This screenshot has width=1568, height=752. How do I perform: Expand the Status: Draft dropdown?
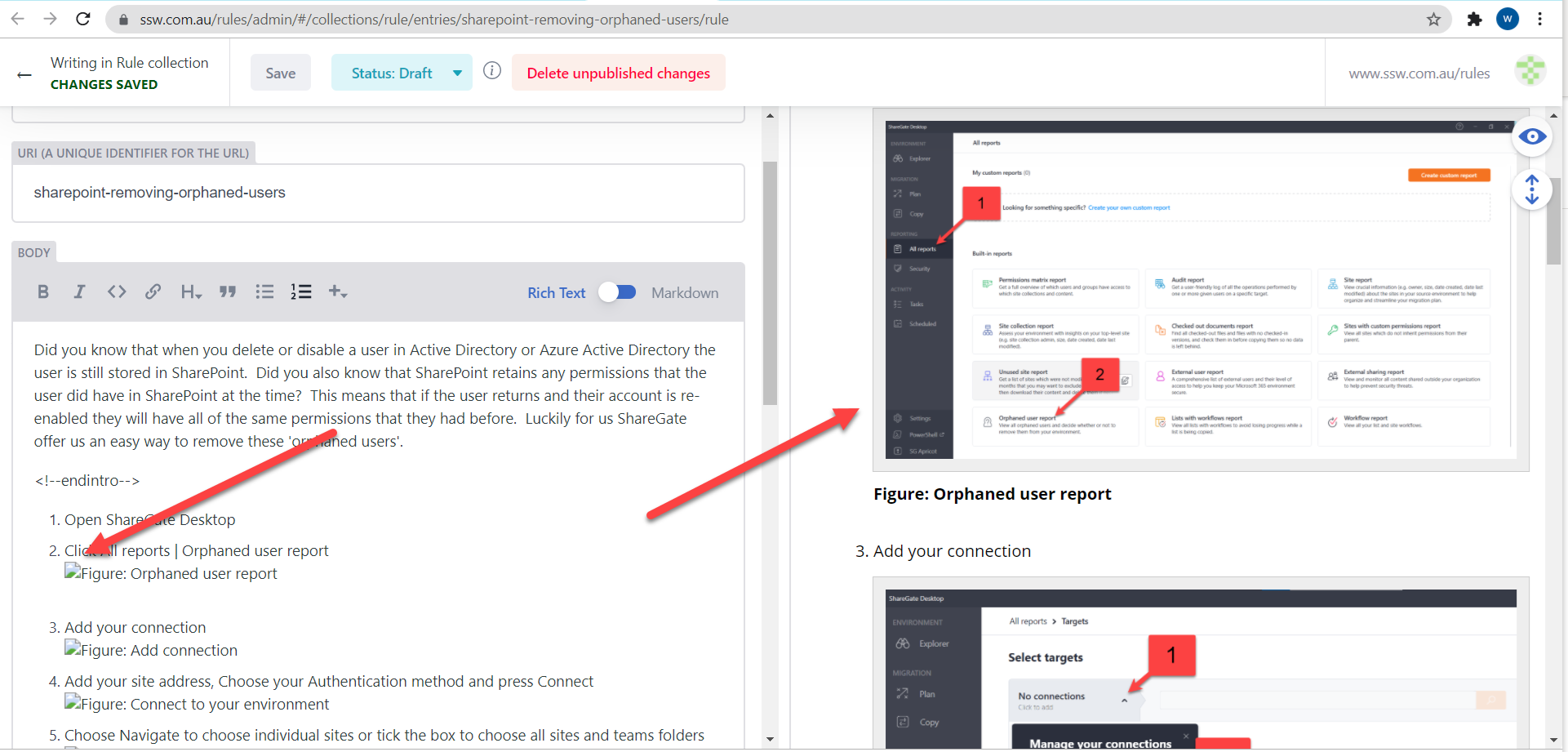(402, 73)
